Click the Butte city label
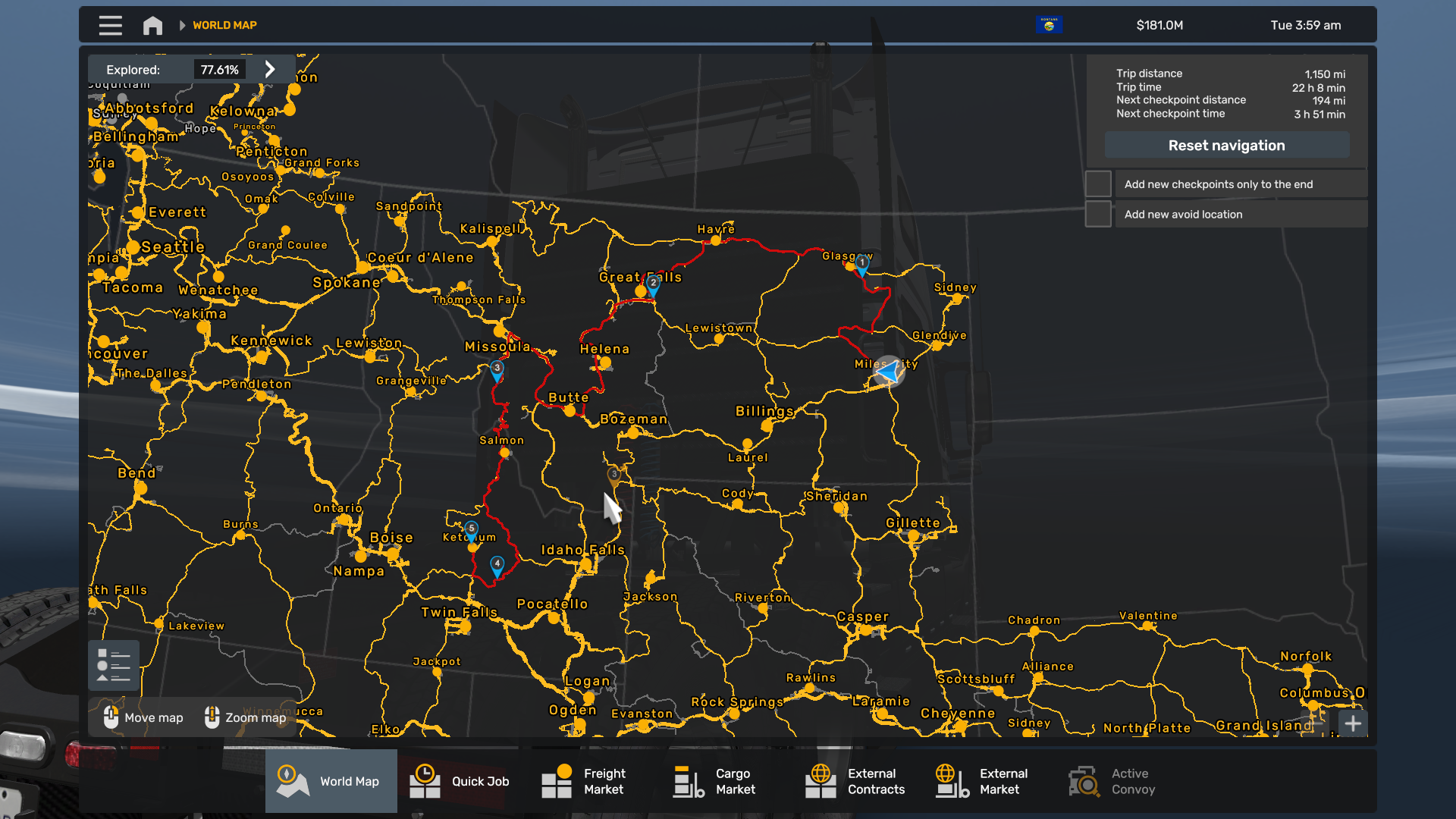 (569, 397)
